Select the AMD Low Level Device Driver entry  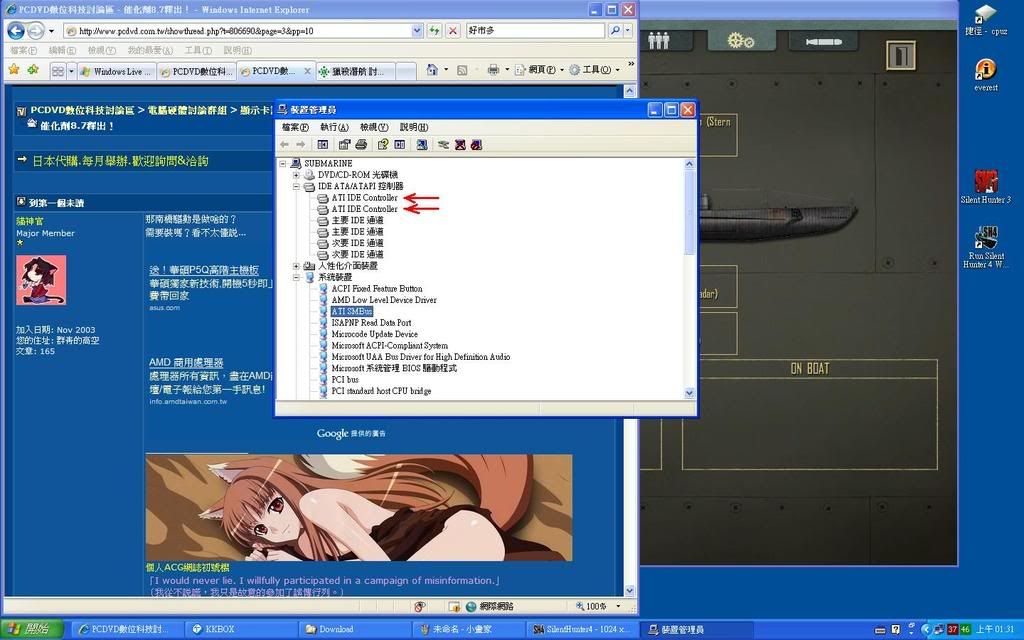click(383, 300)
